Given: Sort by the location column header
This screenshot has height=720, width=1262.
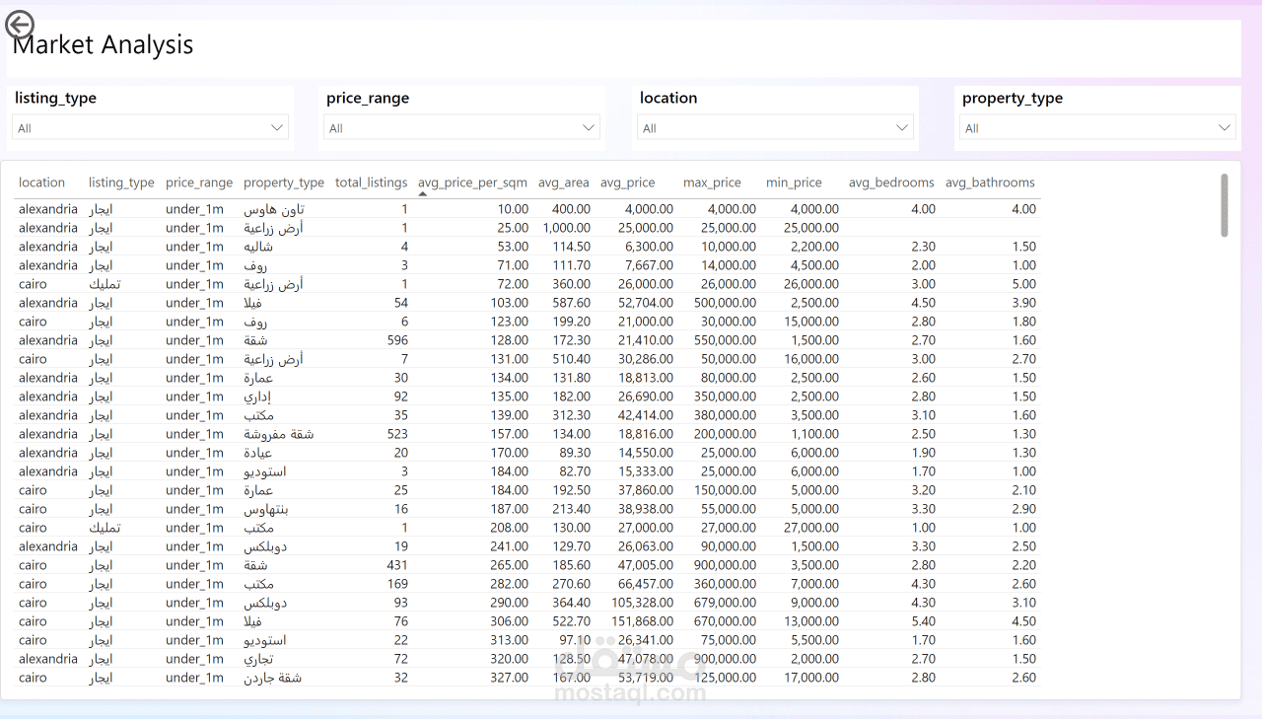Looking at the screenshot, I should pyautogui.click(x=42, y=182).
